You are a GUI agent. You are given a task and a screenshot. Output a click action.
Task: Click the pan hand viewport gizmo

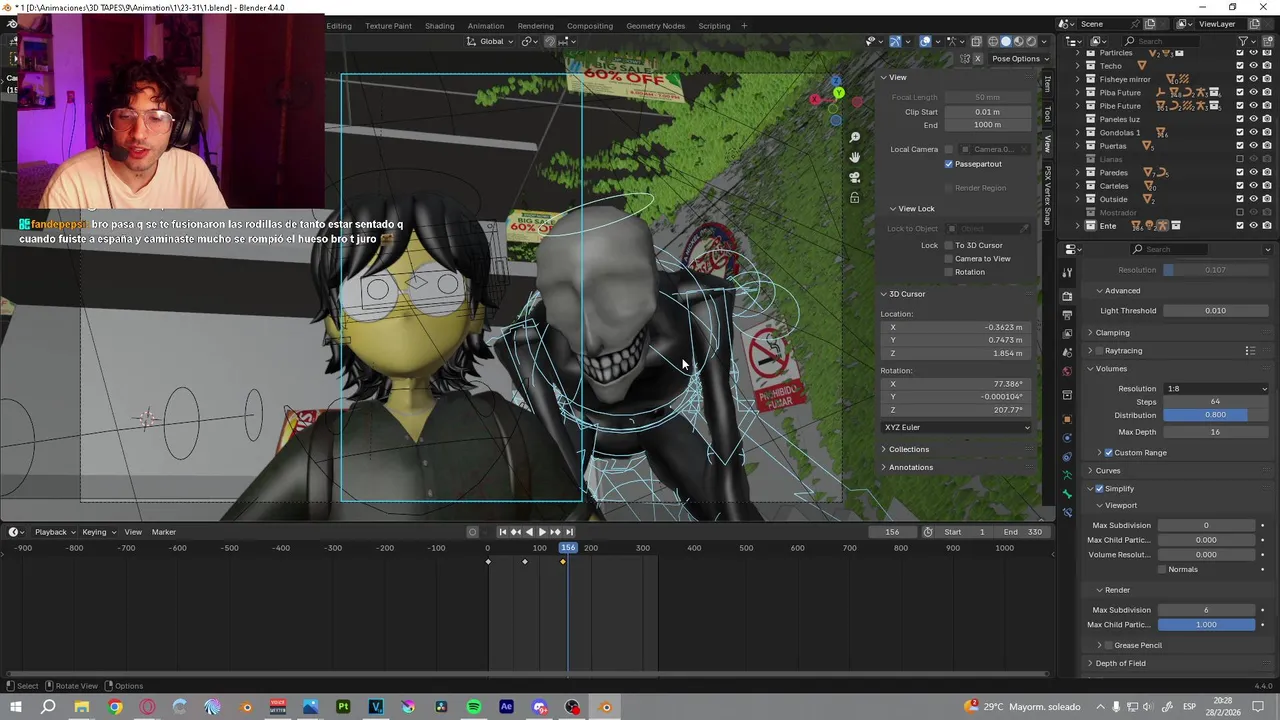coord(854,157)
